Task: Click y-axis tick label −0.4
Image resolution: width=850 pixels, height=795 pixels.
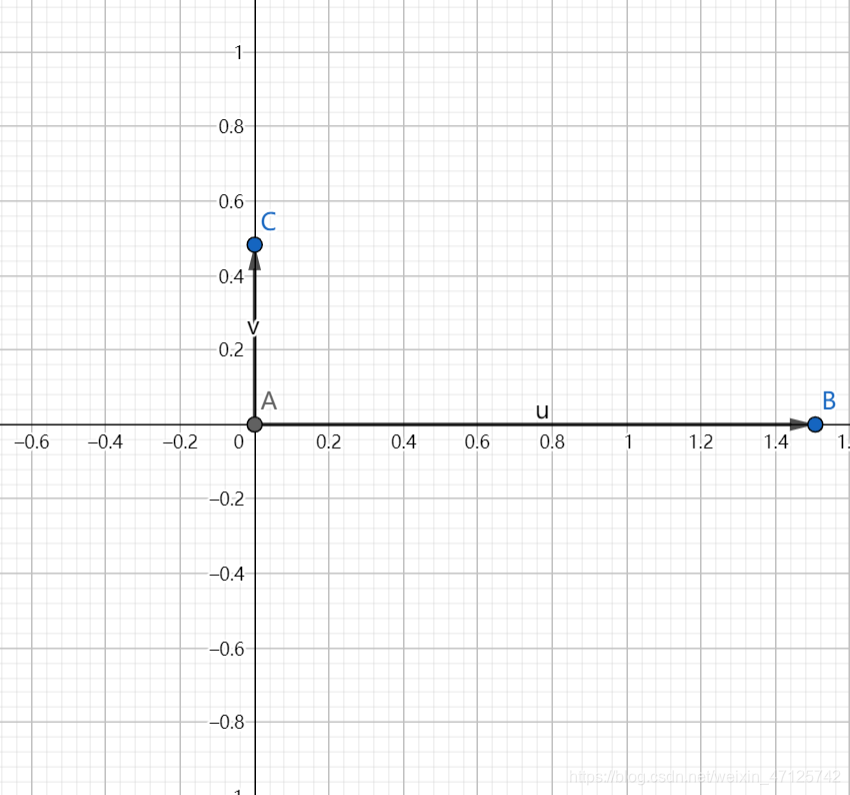Action: [227, 574]
